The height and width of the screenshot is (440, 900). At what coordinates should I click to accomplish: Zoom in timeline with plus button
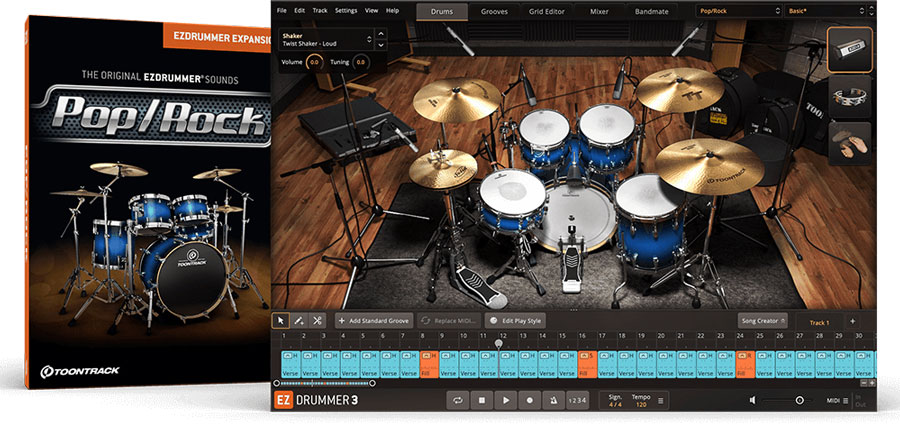point(872,383)
